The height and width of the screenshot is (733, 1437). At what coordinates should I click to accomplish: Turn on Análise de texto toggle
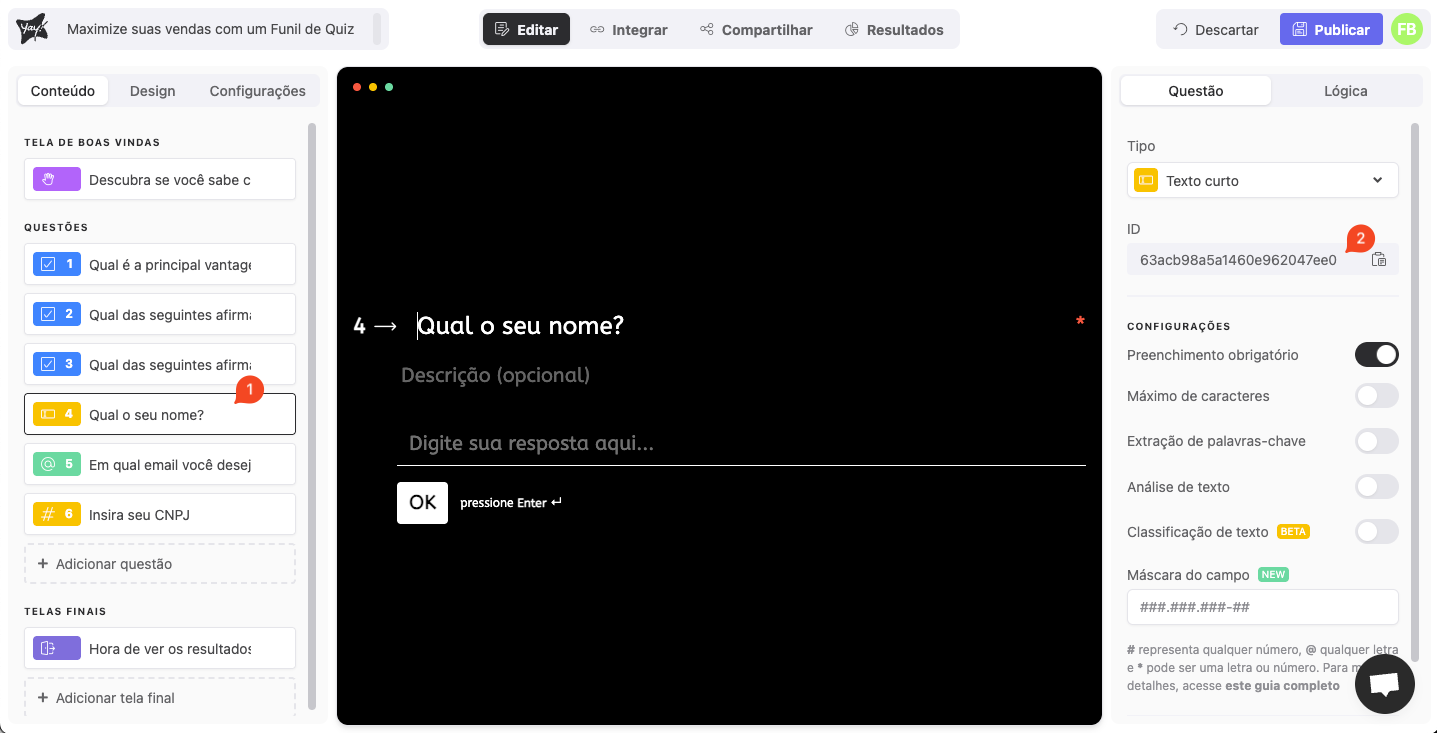[1376, 487]
